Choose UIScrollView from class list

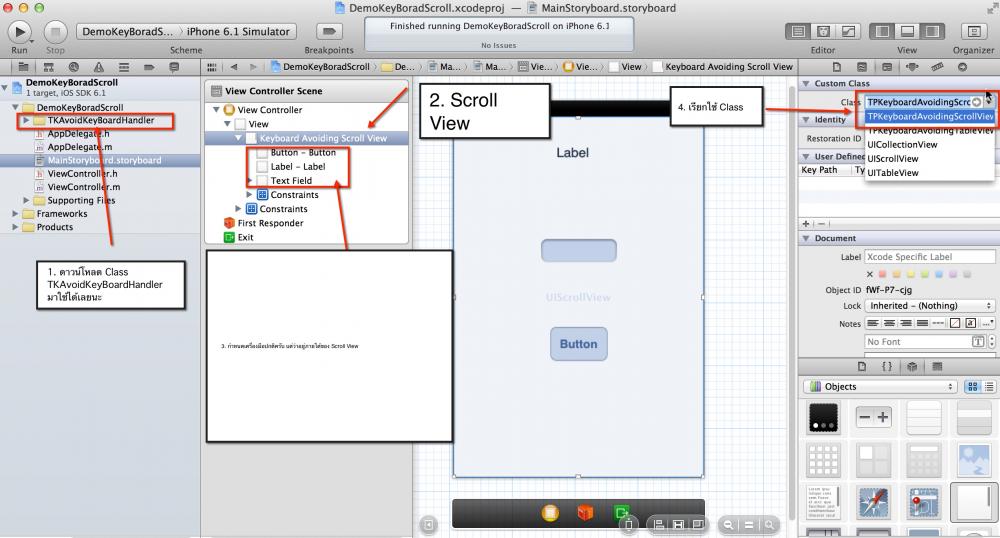coord(893,159)
